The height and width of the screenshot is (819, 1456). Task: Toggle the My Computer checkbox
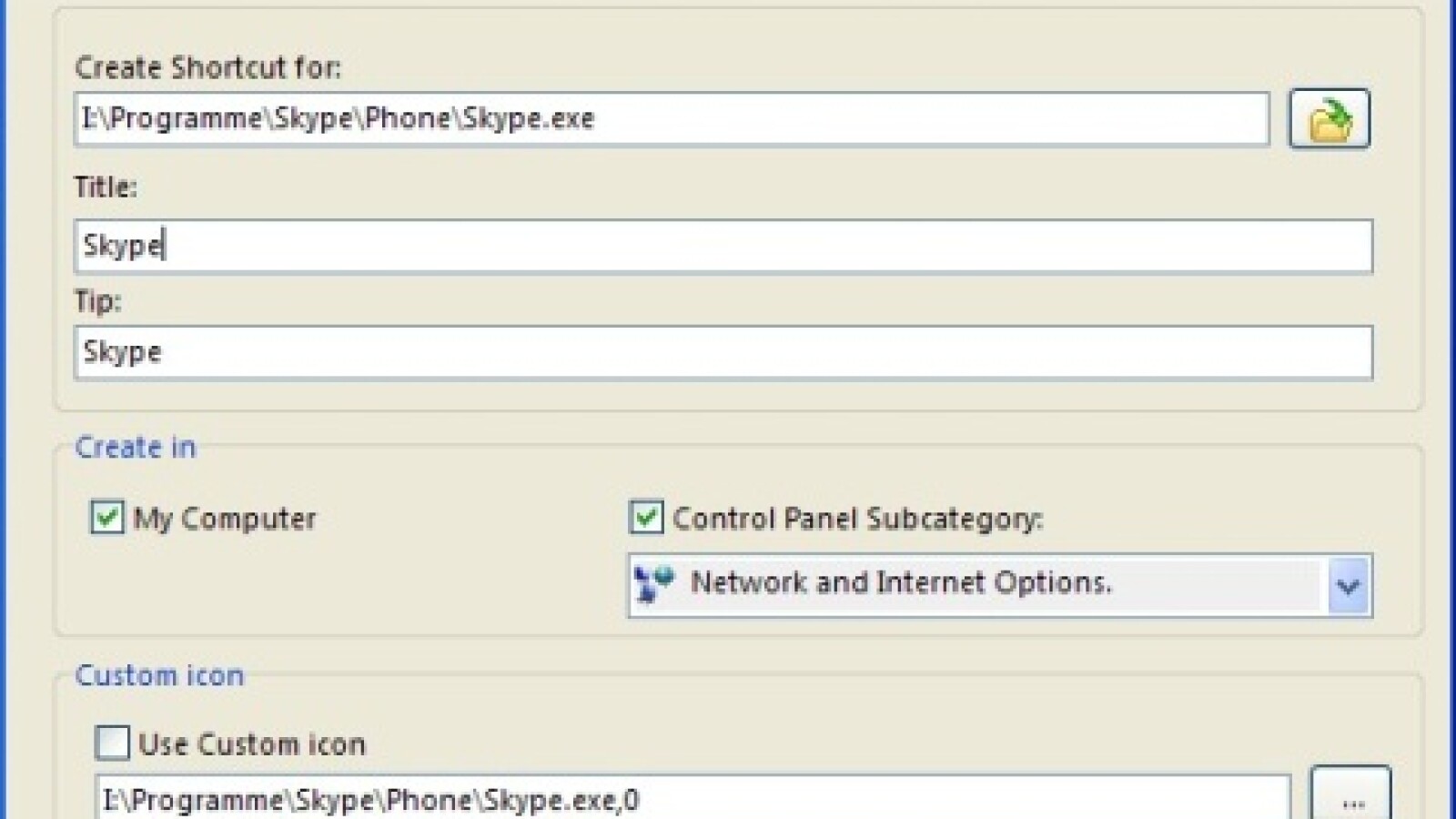click(x=107, y=518)
